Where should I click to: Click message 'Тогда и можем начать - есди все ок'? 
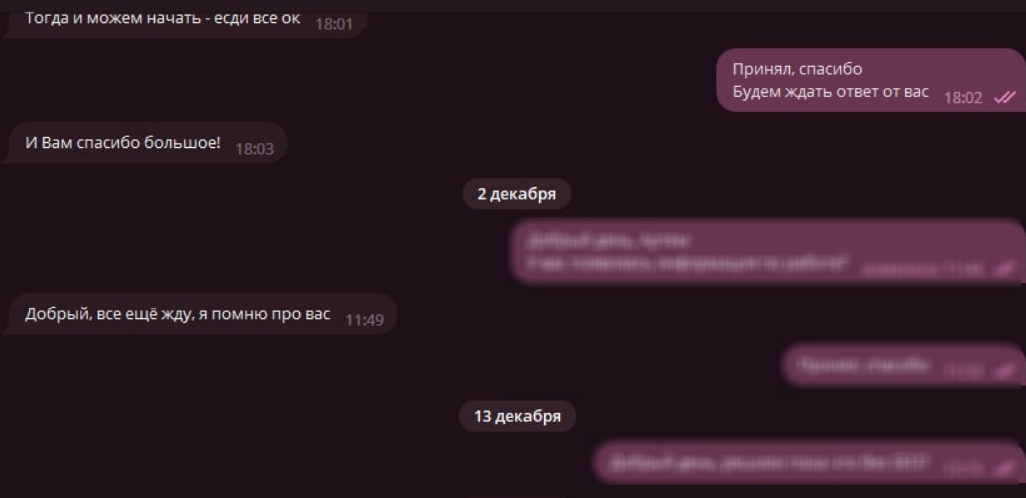coord(185,20)
